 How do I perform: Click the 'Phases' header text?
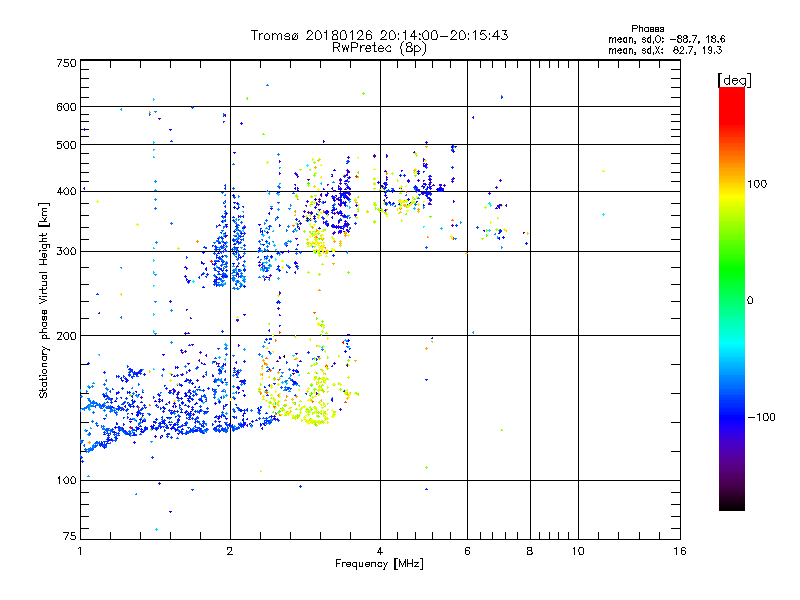pos(647,29)
